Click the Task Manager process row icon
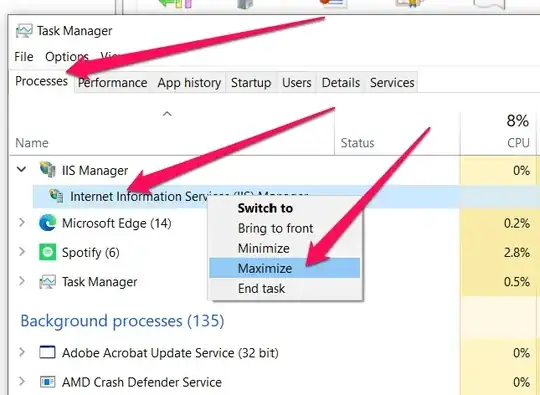The width and height of the screenshot is (540, 395). [48, 281]
